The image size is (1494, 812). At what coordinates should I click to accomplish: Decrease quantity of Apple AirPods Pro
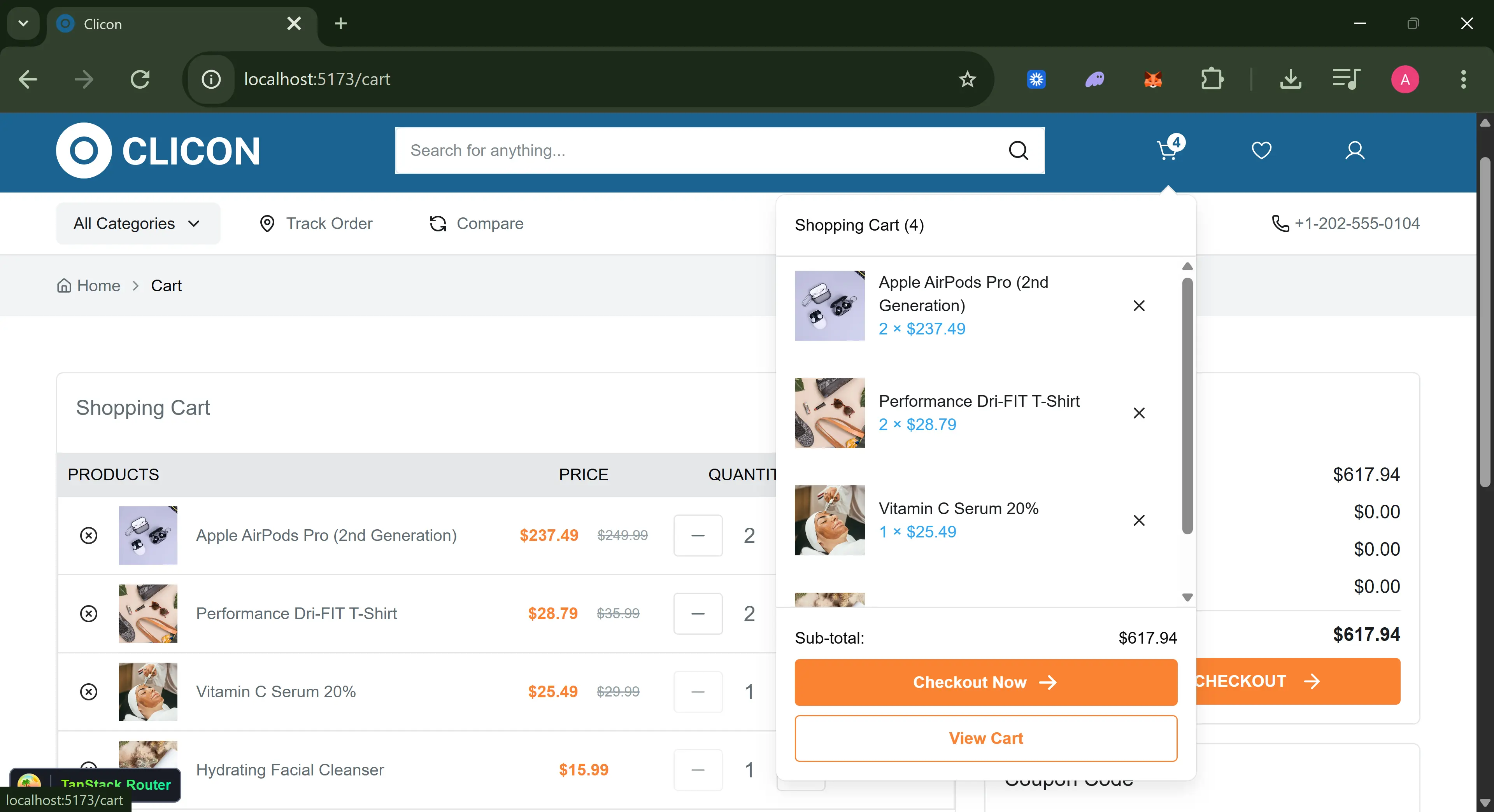(698, 535)
